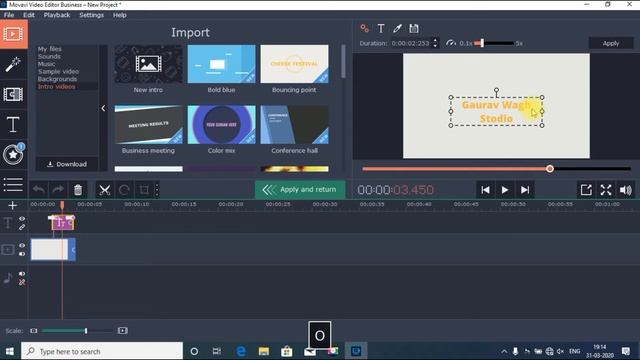Image resolution: width=640 pixels, height=360 pixels.
Task: Click the save preset icon above preview
Action: click(414, 28)
